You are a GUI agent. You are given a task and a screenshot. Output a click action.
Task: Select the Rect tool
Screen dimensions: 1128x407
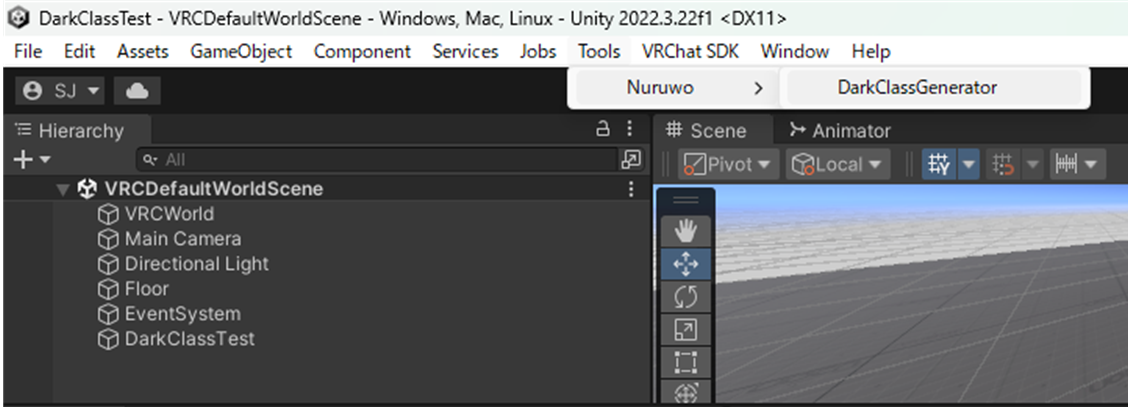pyautogui.click(x=686, y=363)
